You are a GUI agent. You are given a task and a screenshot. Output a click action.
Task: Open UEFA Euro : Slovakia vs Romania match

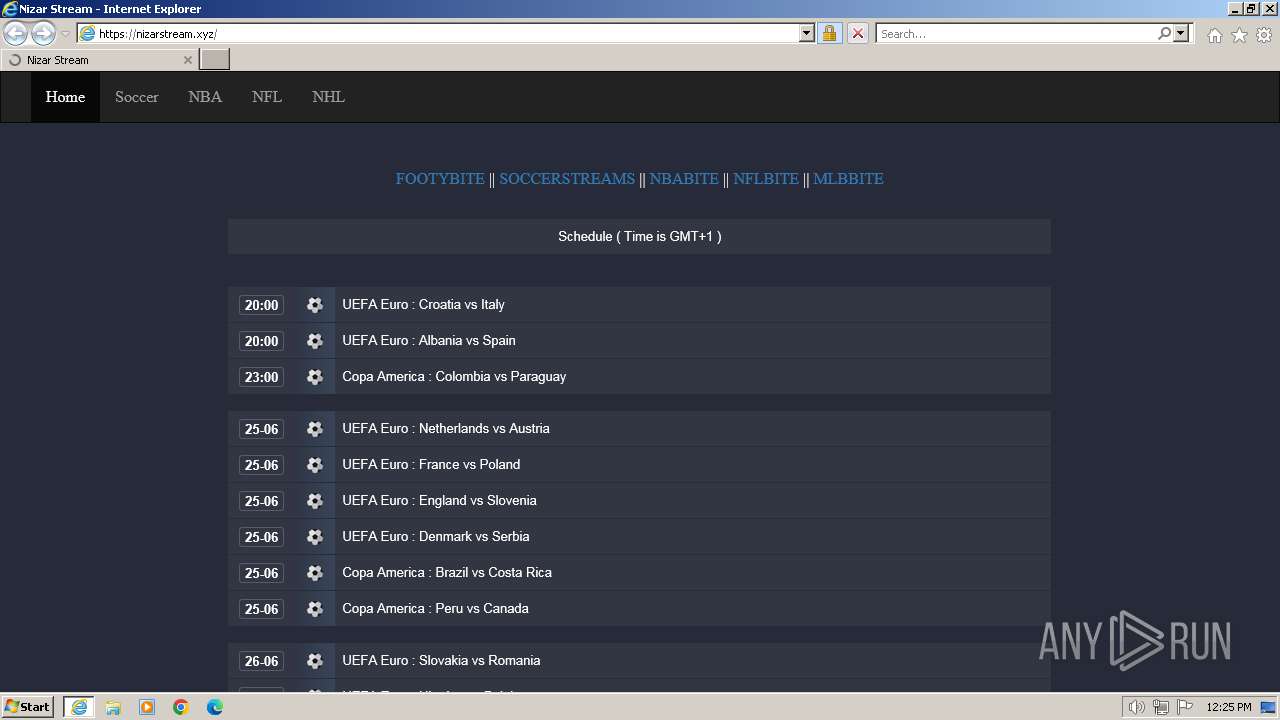pos(441,661)
